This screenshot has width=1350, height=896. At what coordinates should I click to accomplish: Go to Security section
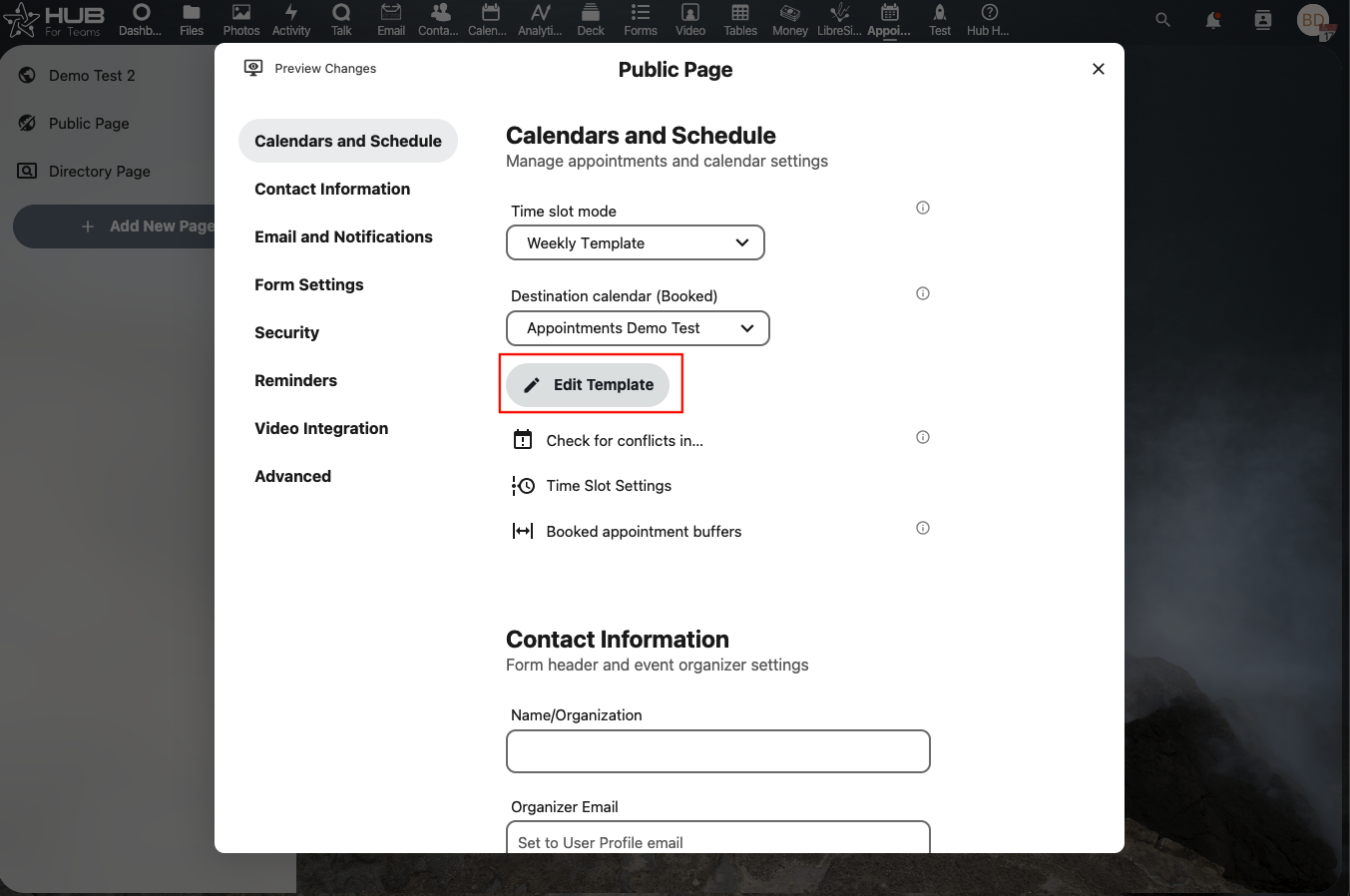tap(286, 332)
